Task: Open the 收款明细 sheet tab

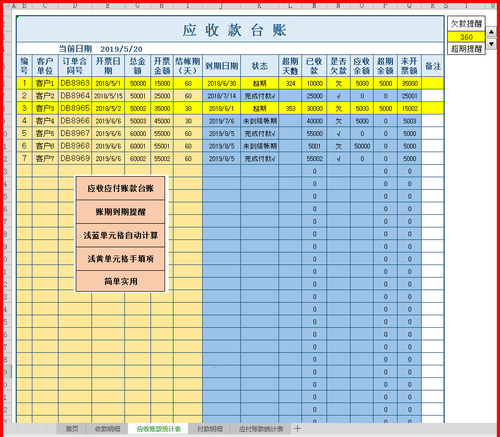Action: tap(107, 429)
